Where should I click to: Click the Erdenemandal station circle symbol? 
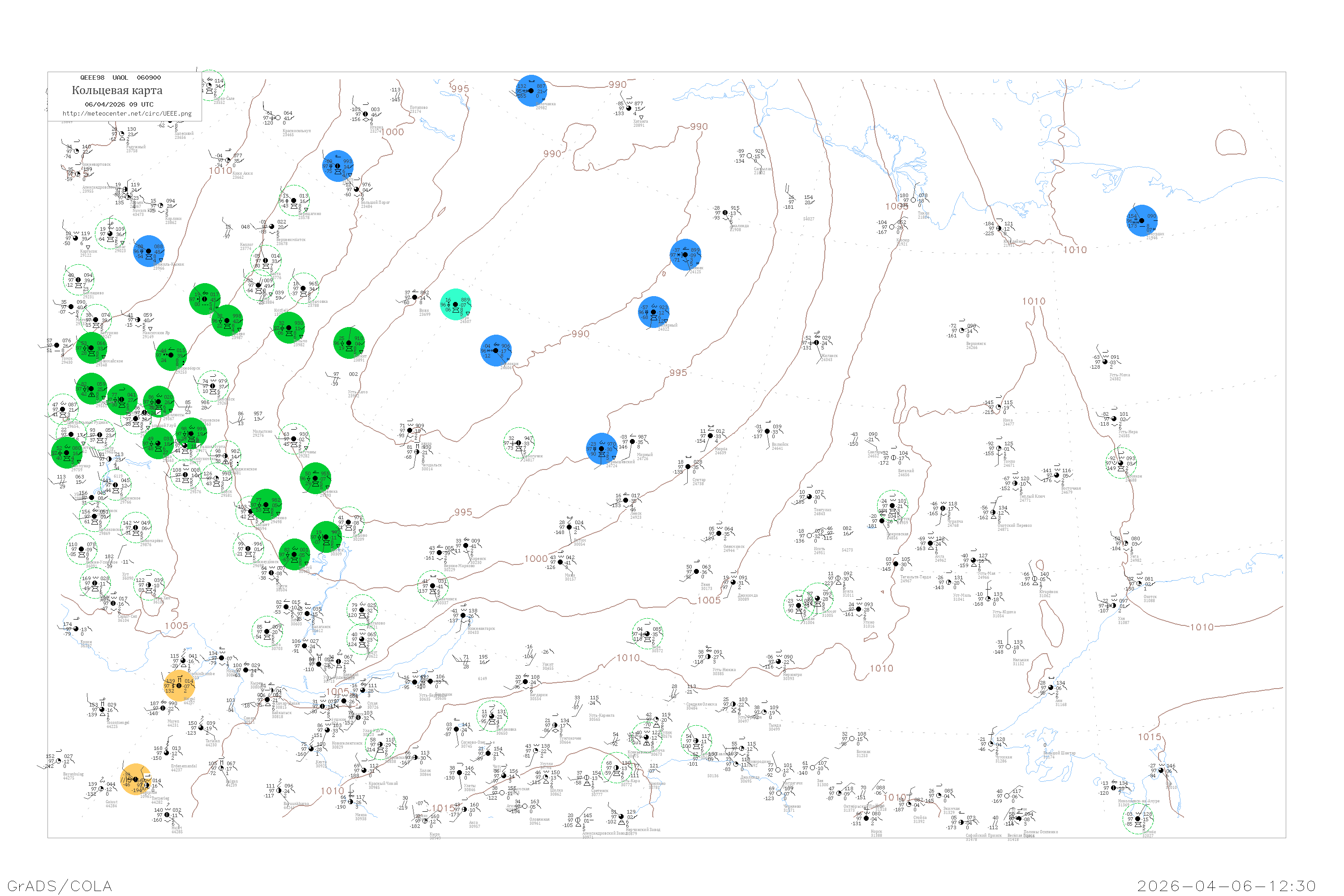[166, 753]
